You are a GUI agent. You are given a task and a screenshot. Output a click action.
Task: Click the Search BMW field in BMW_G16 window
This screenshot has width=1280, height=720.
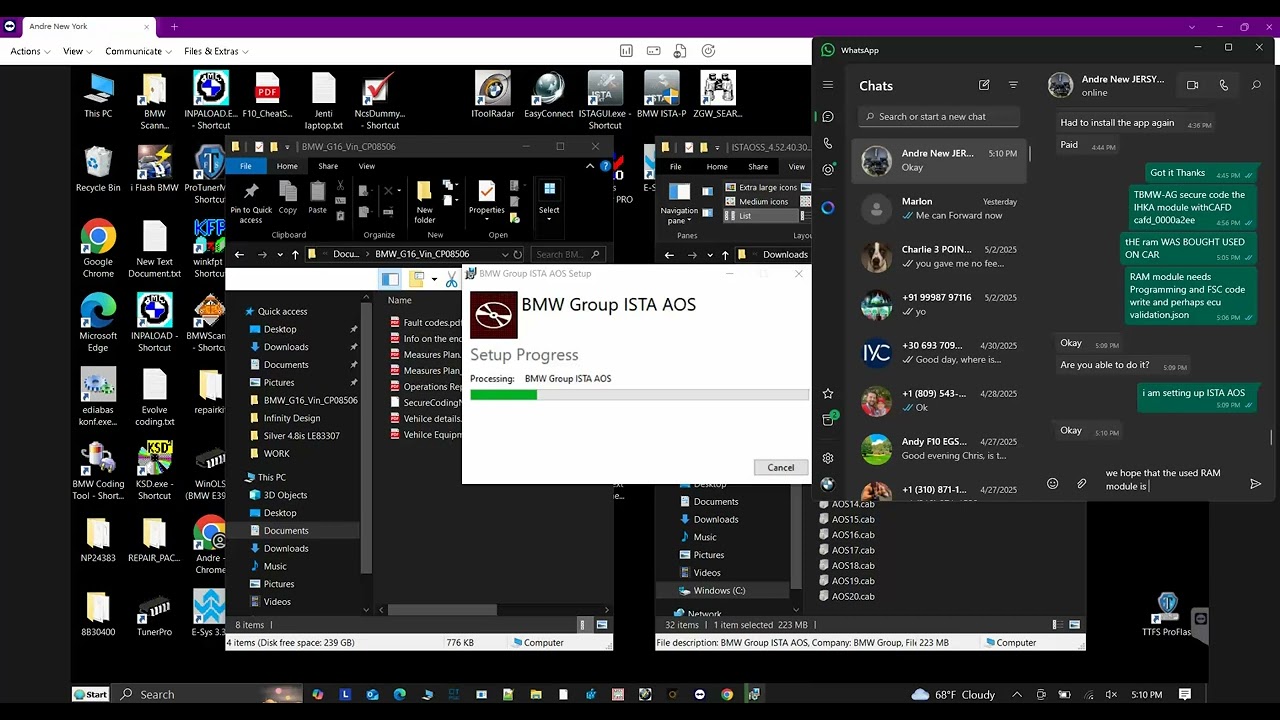pyautogui.click(x=567, y=254)
